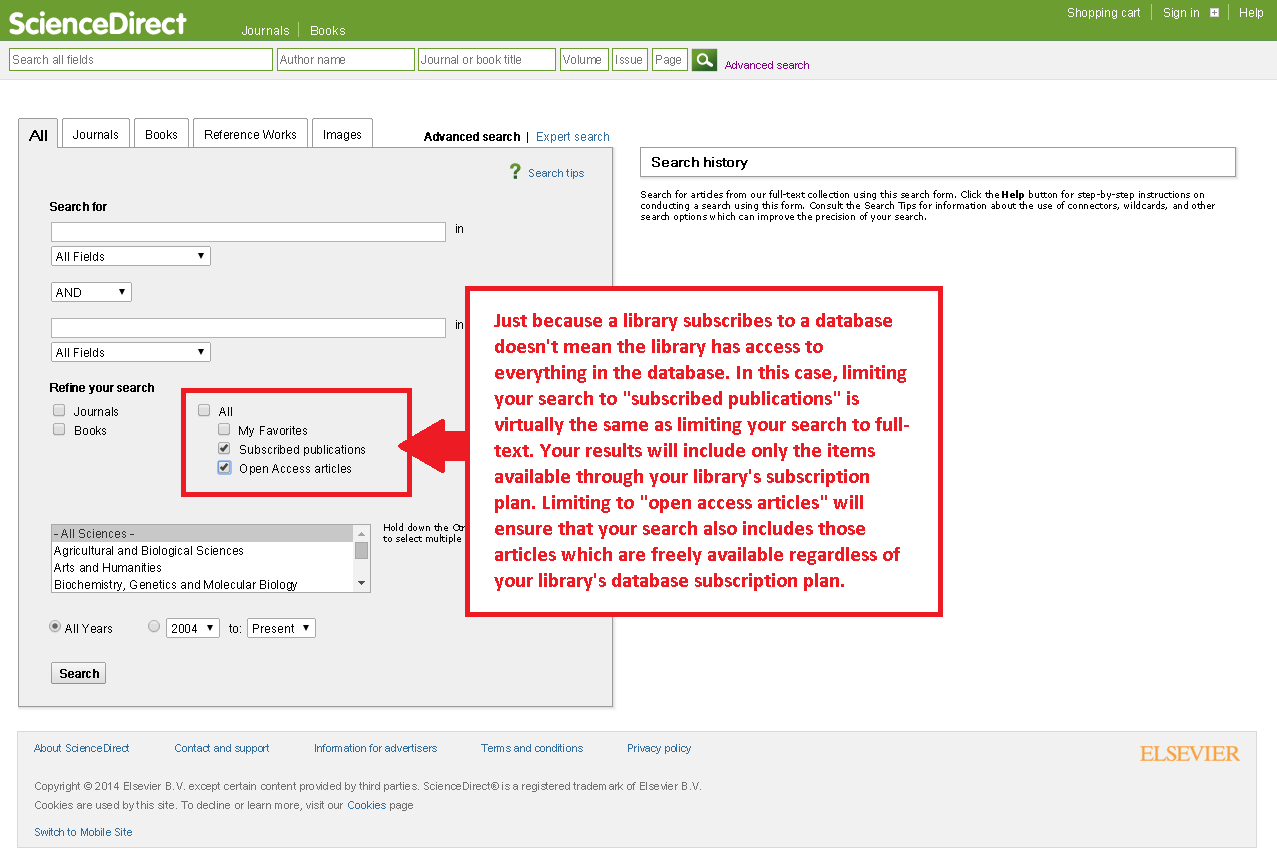The height and width of the screenshot is (856, 1277).
Task: Select Biochemistry, Genetics and Molecular Biology
Action: [203, 585]
